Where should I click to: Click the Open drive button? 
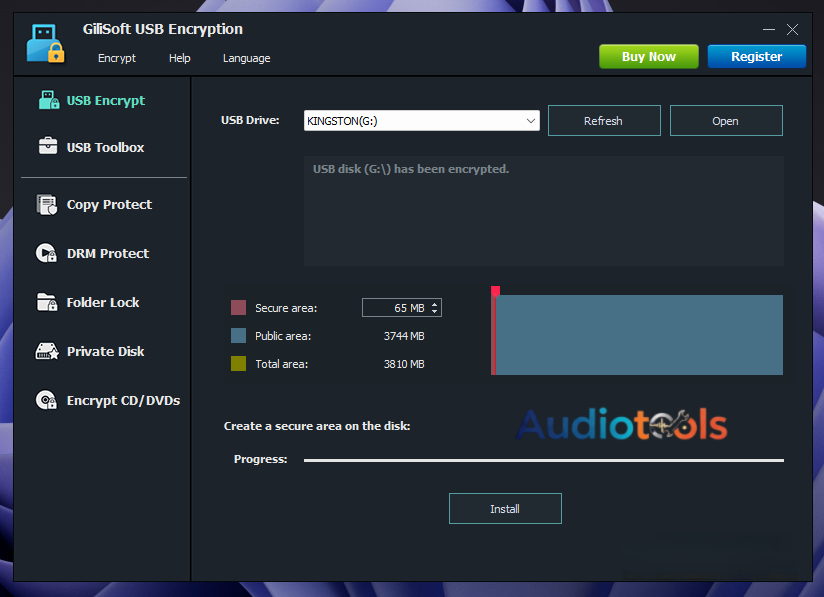click(x=726, y=121)
